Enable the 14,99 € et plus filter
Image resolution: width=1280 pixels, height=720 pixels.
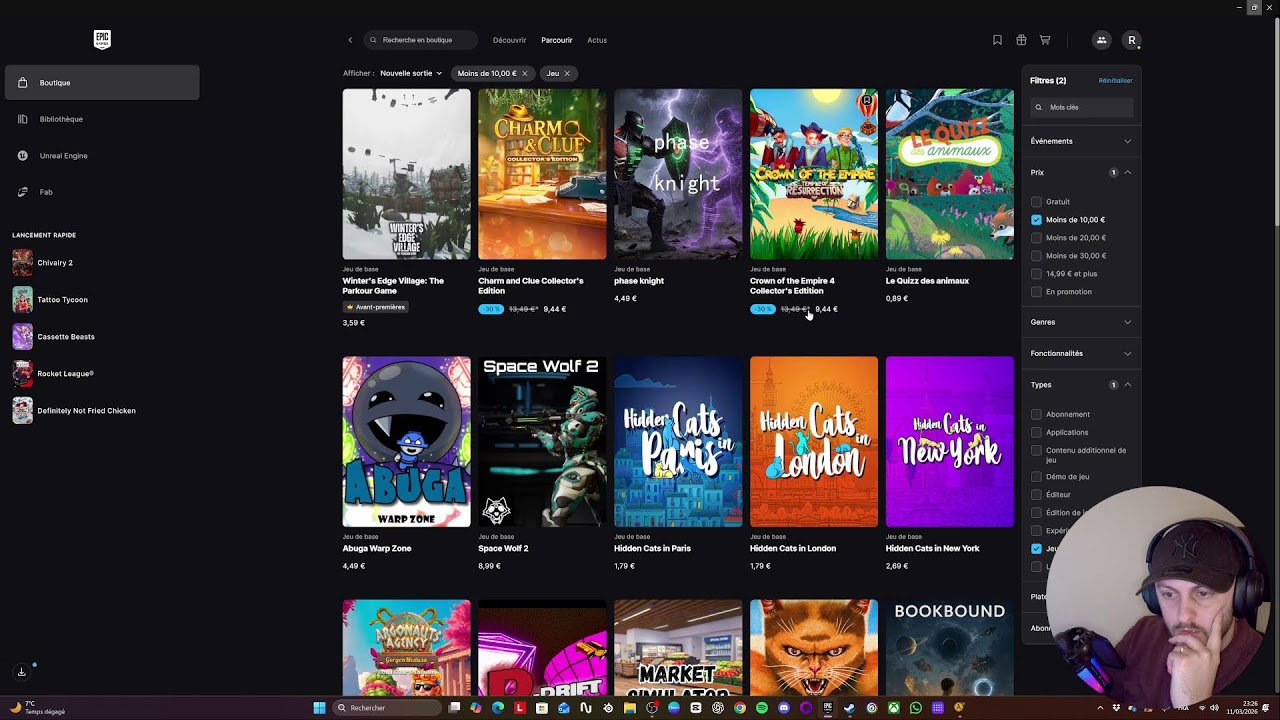point(1036,274)
